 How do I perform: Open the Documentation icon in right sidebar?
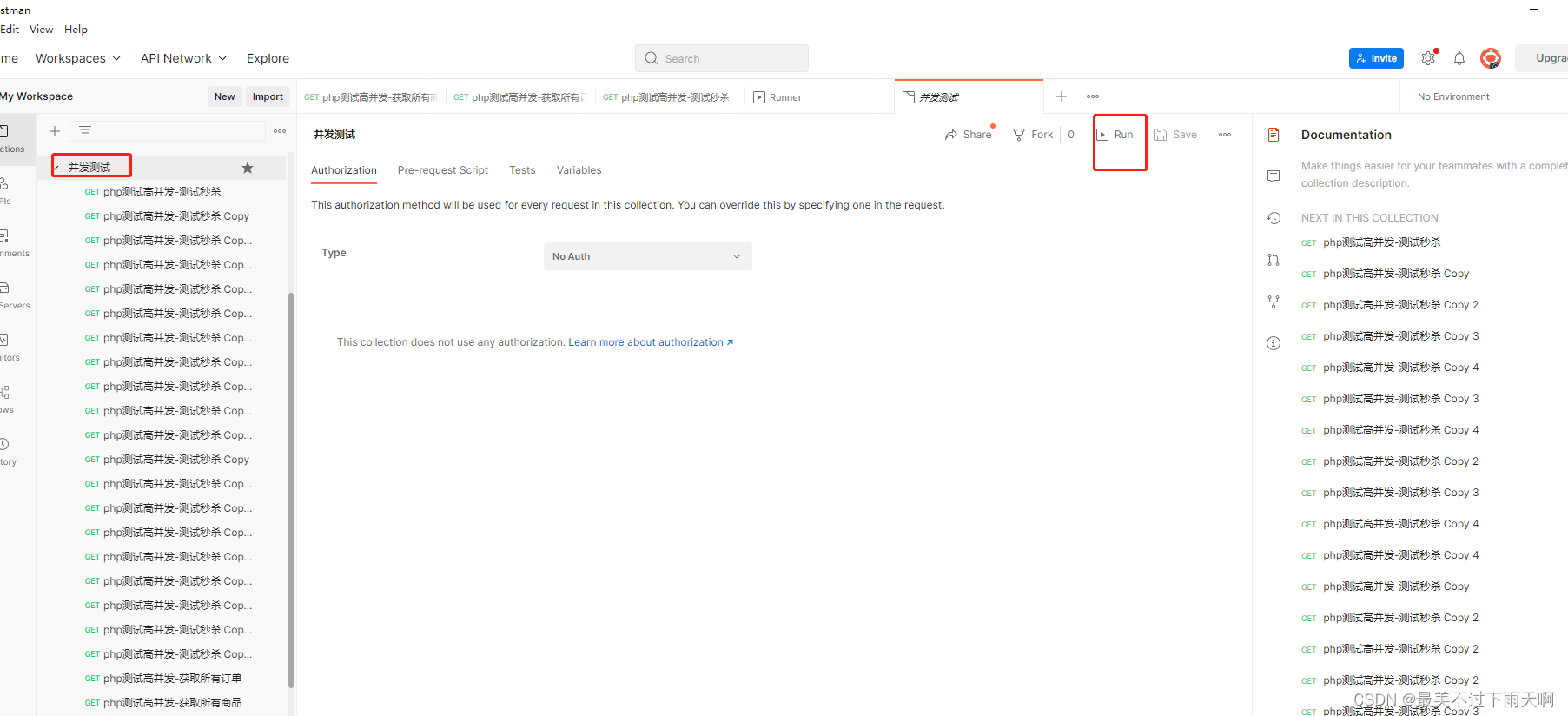1274,135
